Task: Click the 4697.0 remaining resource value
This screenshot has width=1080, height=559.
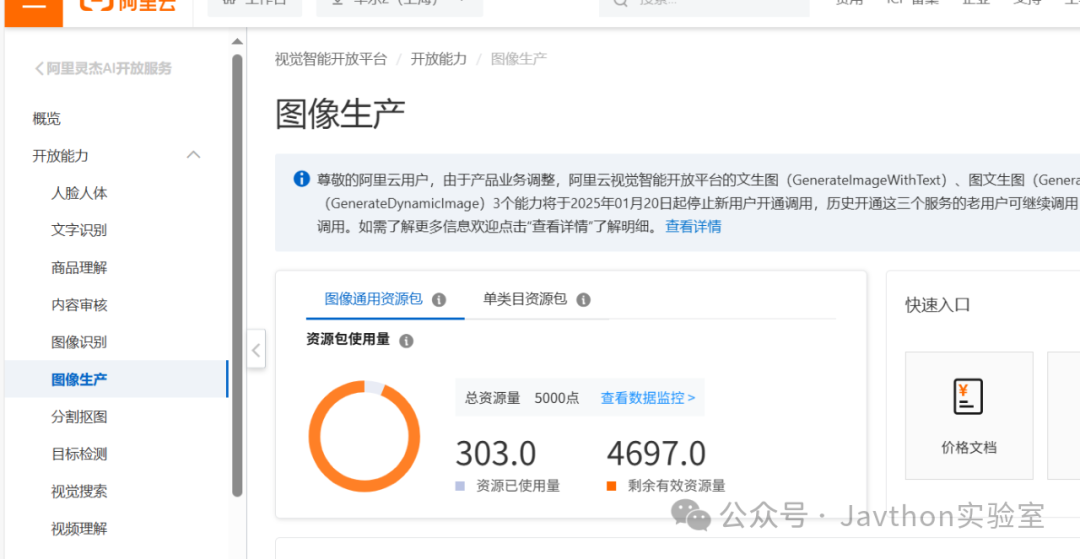Action: pos(656,454)
